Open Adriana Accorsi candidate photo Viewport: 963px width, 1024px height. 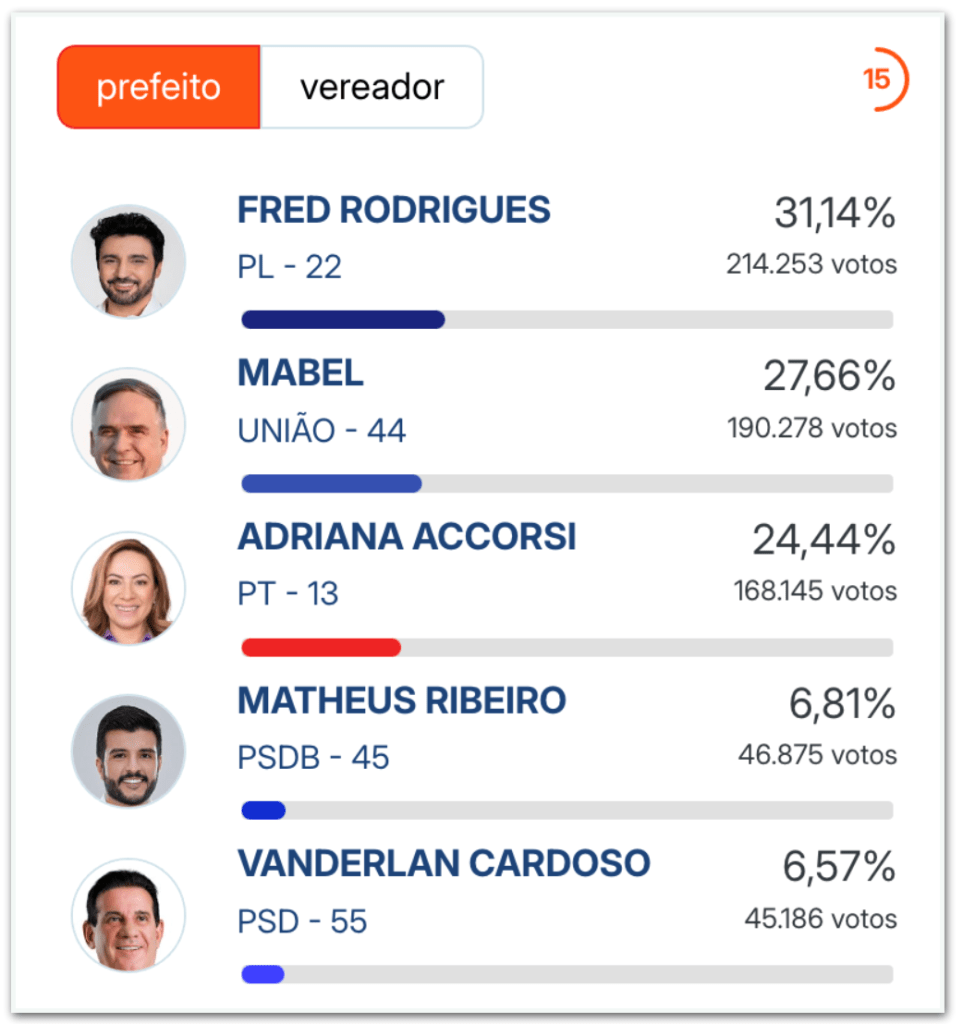coord(129,588)
